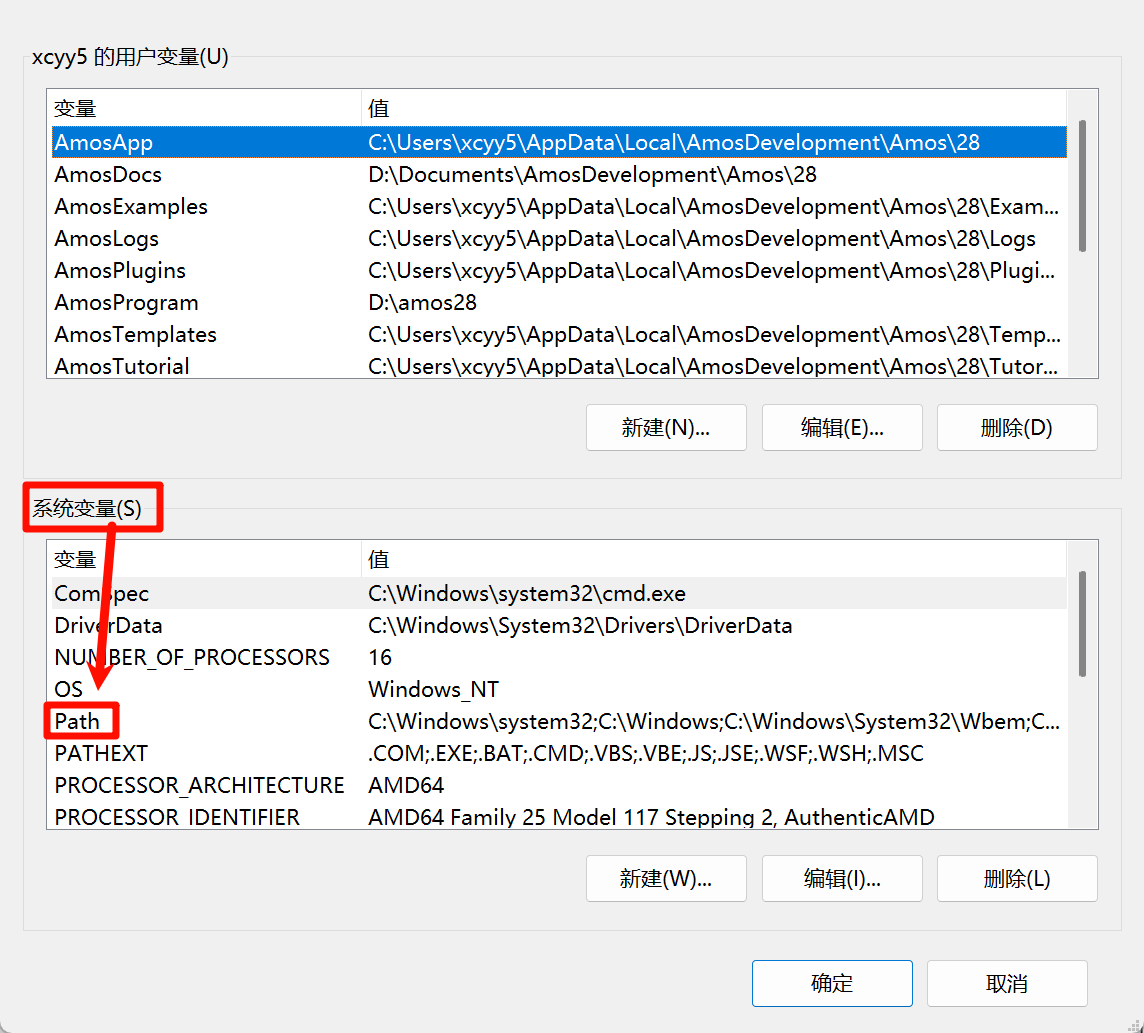Click Delete (删除(L)) for system variables
This screenshot has height=1033, width=1144.
(1017, 879)
